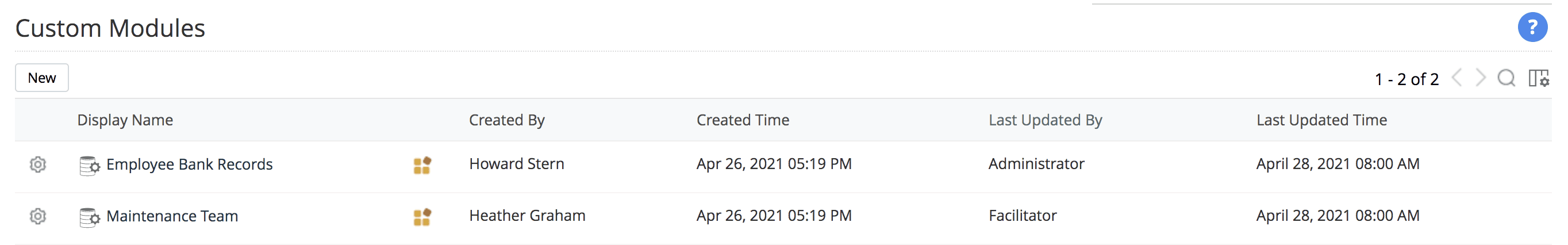
Task: Click the Maintenance Team module database icon
Action: [89, 217]
